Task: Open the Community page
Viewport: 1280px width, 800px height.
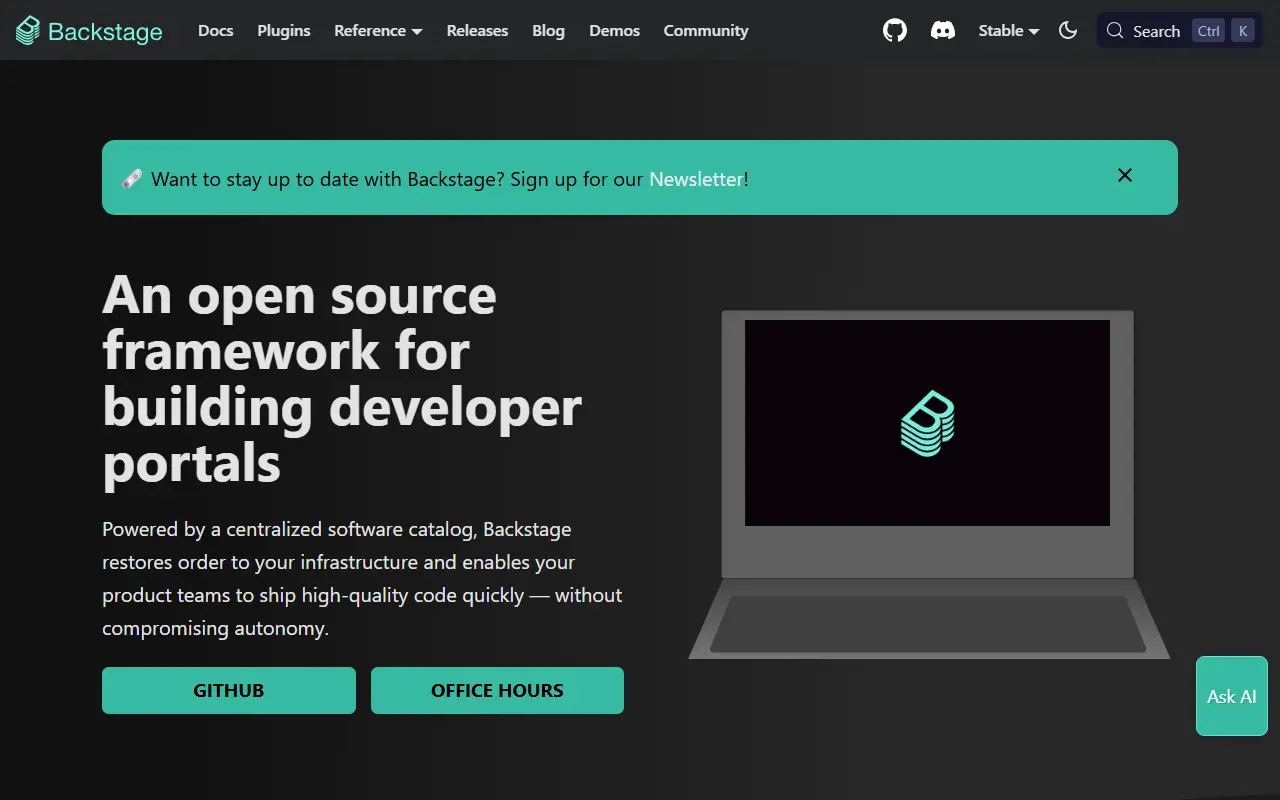Action: [x=706, y=31]
